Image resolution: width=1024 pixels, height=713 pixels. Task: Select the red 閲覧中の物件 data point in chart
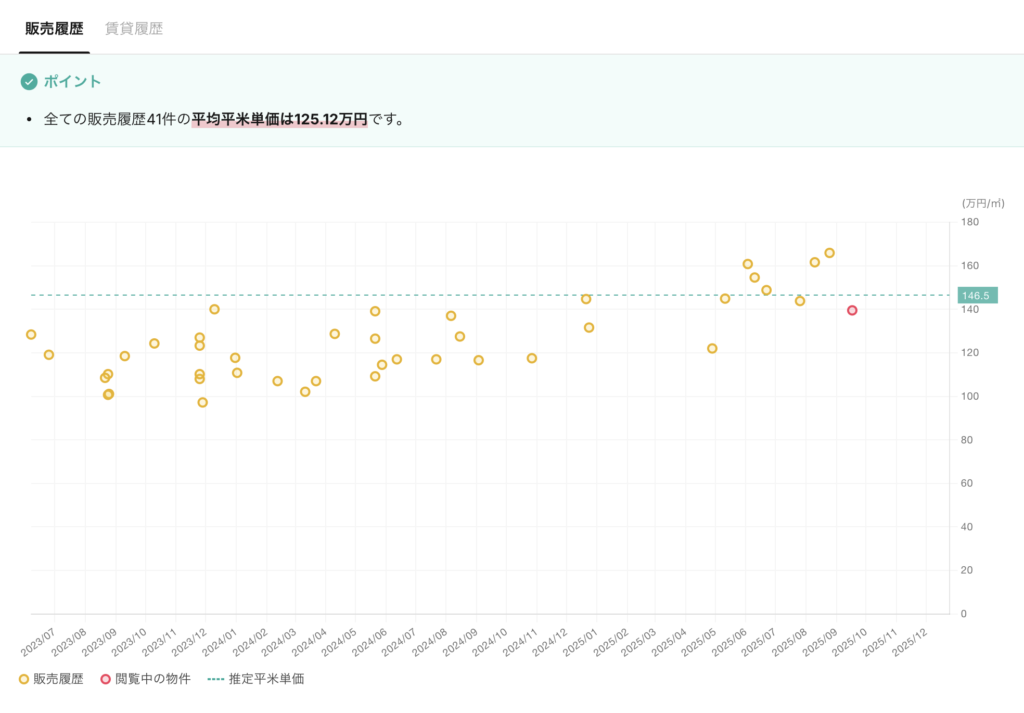coord(852,310)
